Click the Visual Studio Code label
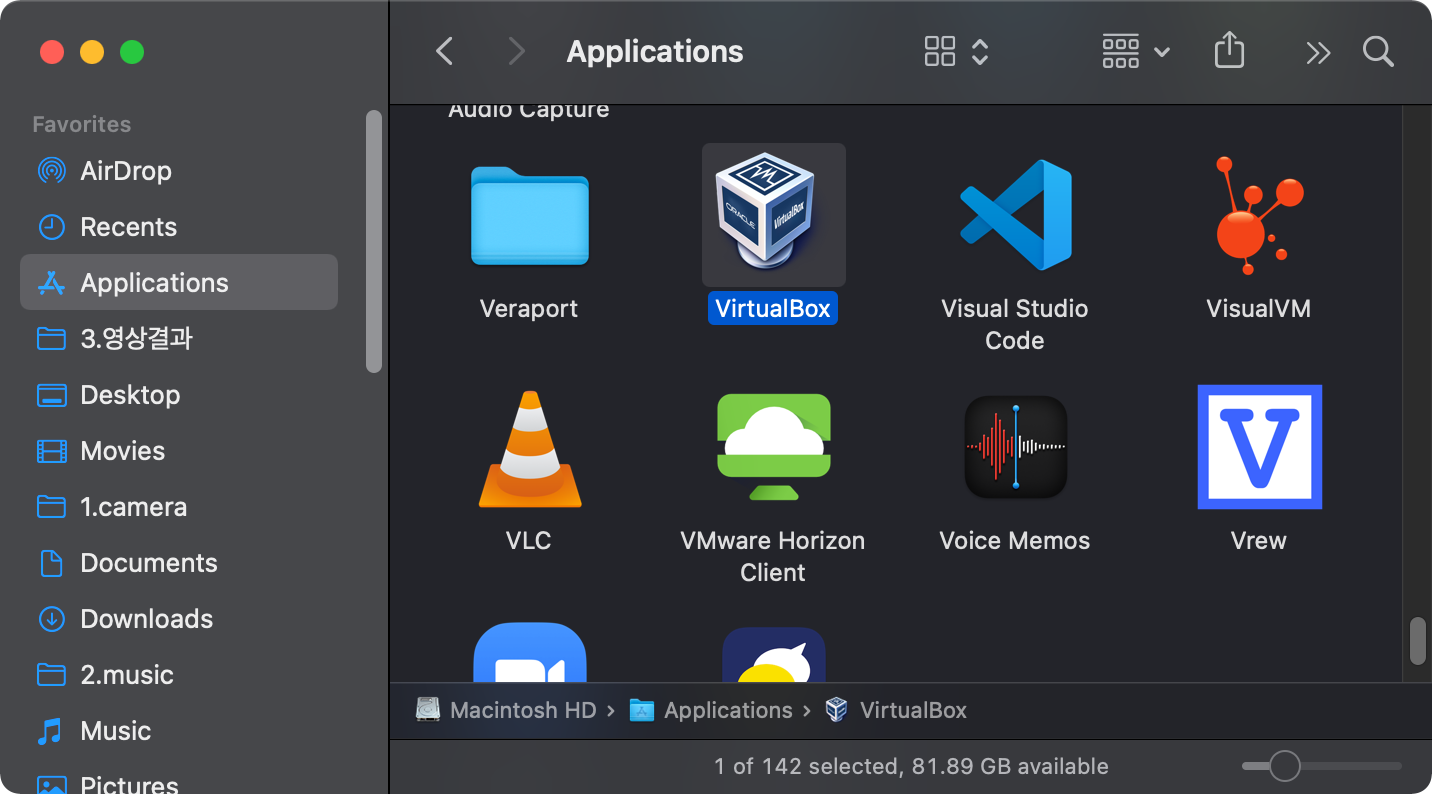 coord(1015,324)
